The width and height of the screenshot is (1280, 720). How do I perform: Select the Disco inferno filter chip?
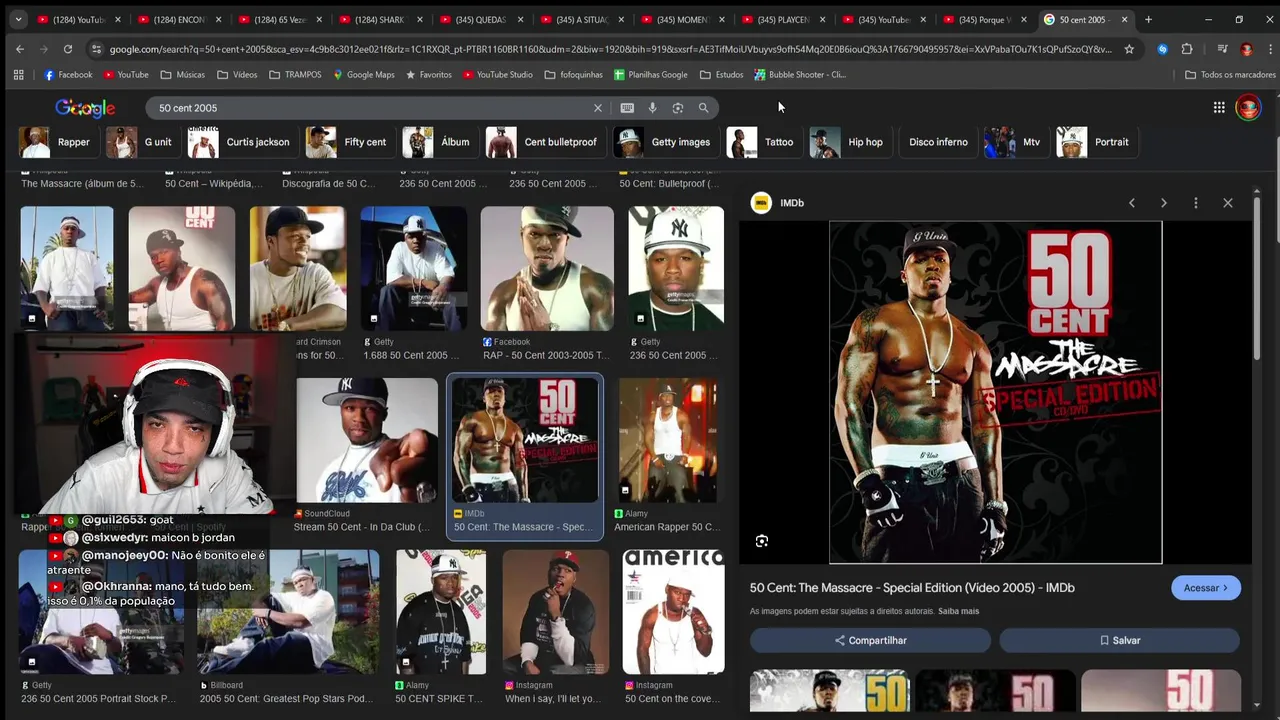click(x=938, y=142)
